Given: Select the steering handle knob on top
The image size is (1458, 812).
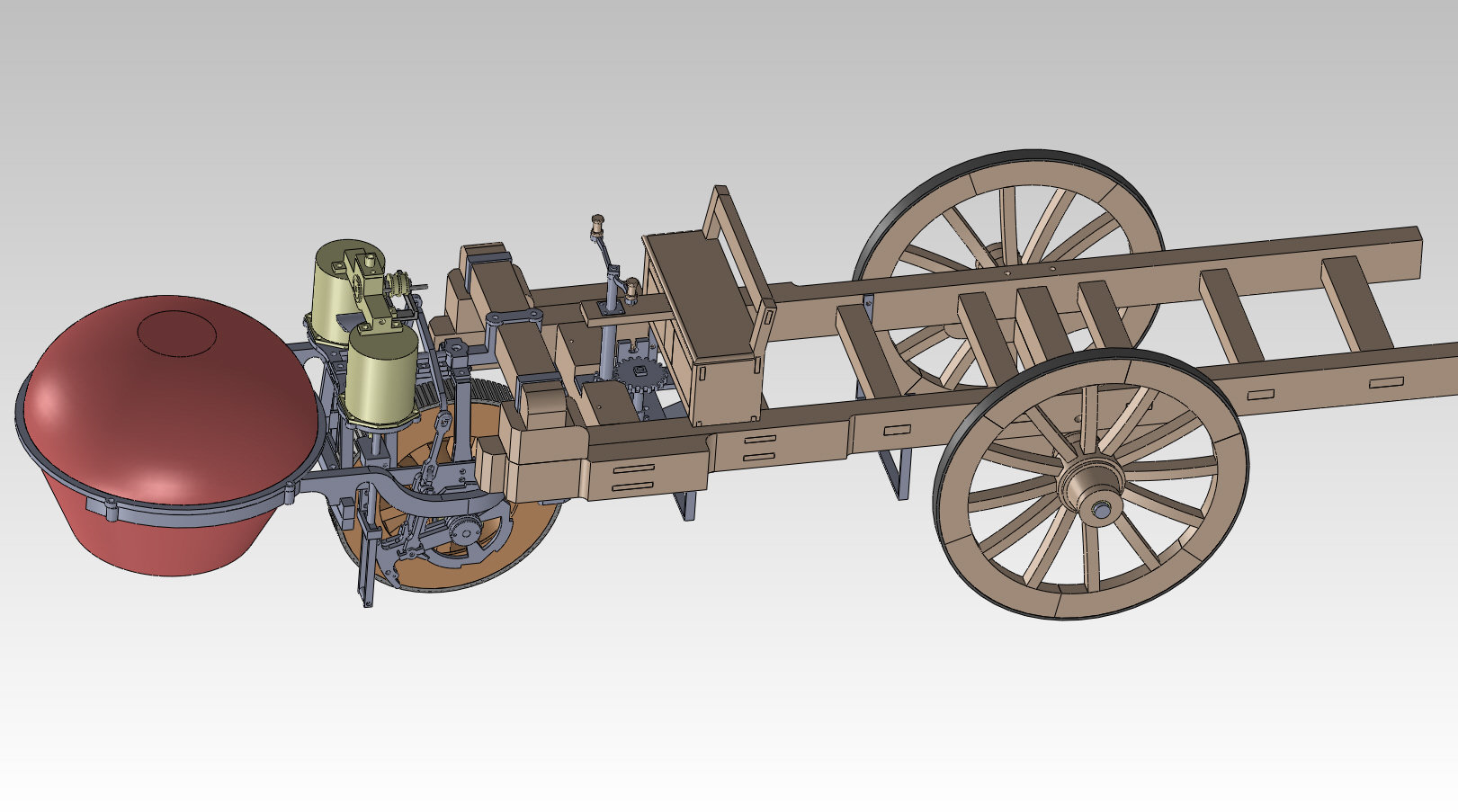Looking at the screenshot, I should [596, 220].
